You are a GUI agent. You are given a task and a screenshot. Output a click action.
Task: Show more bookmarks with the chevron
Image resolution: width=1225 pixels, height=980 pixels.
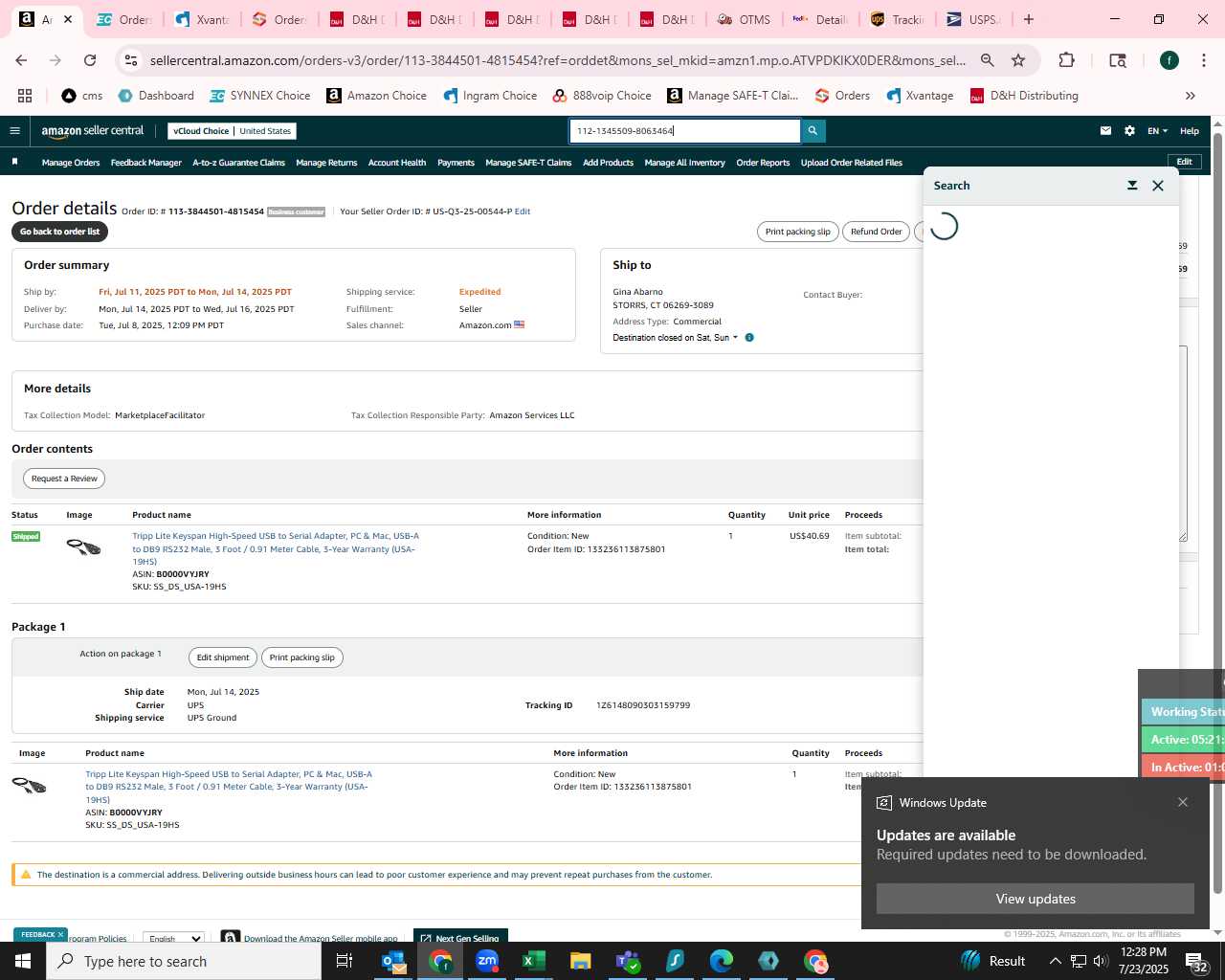[1191, 96]
